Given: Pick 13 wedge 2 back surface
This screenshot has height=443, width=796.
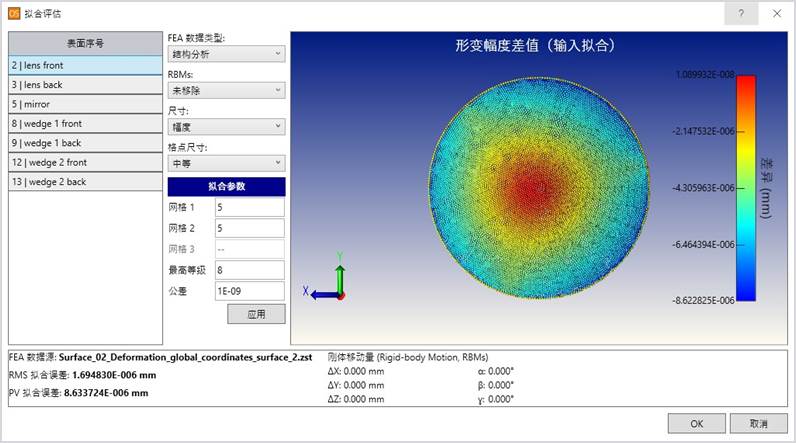Looking at the screenshot, I should (85, 182).
